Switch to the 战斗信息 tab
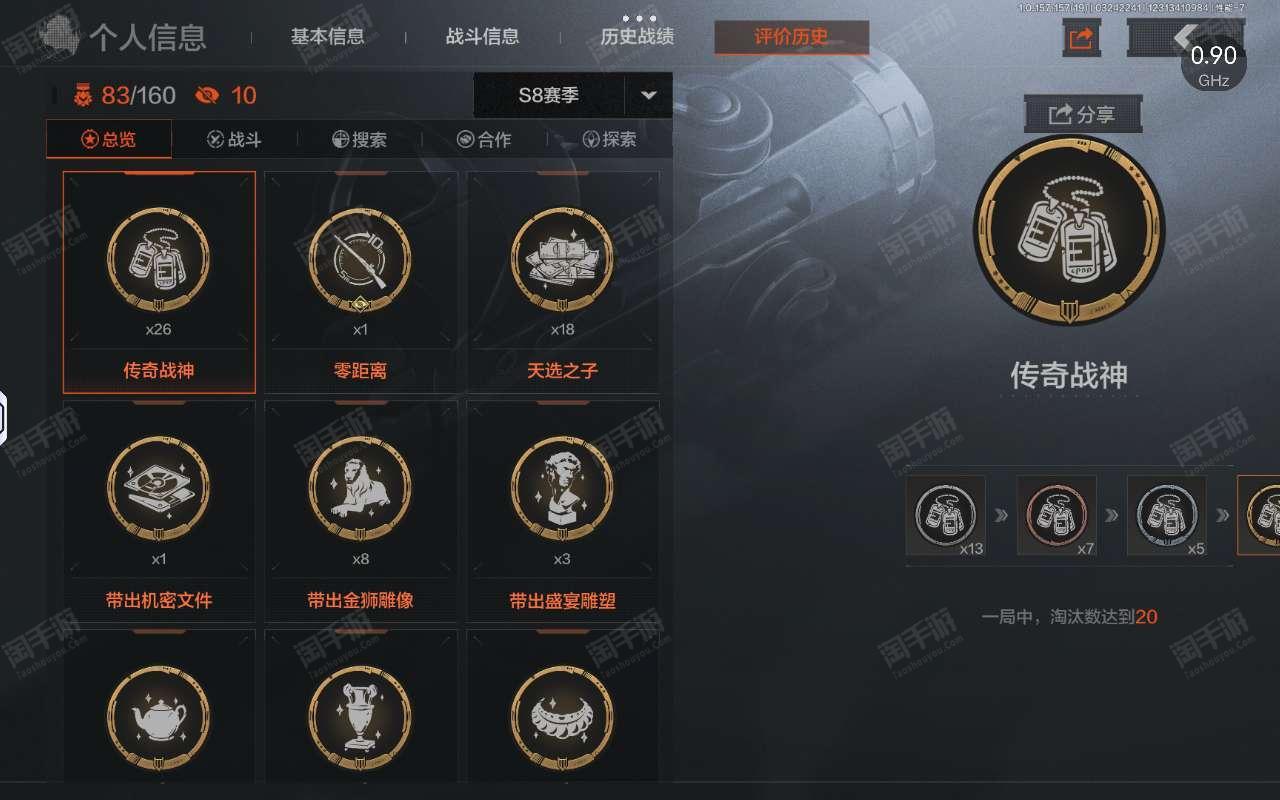The height and width of the screenshot is (800, 1280). coord(482,38)
